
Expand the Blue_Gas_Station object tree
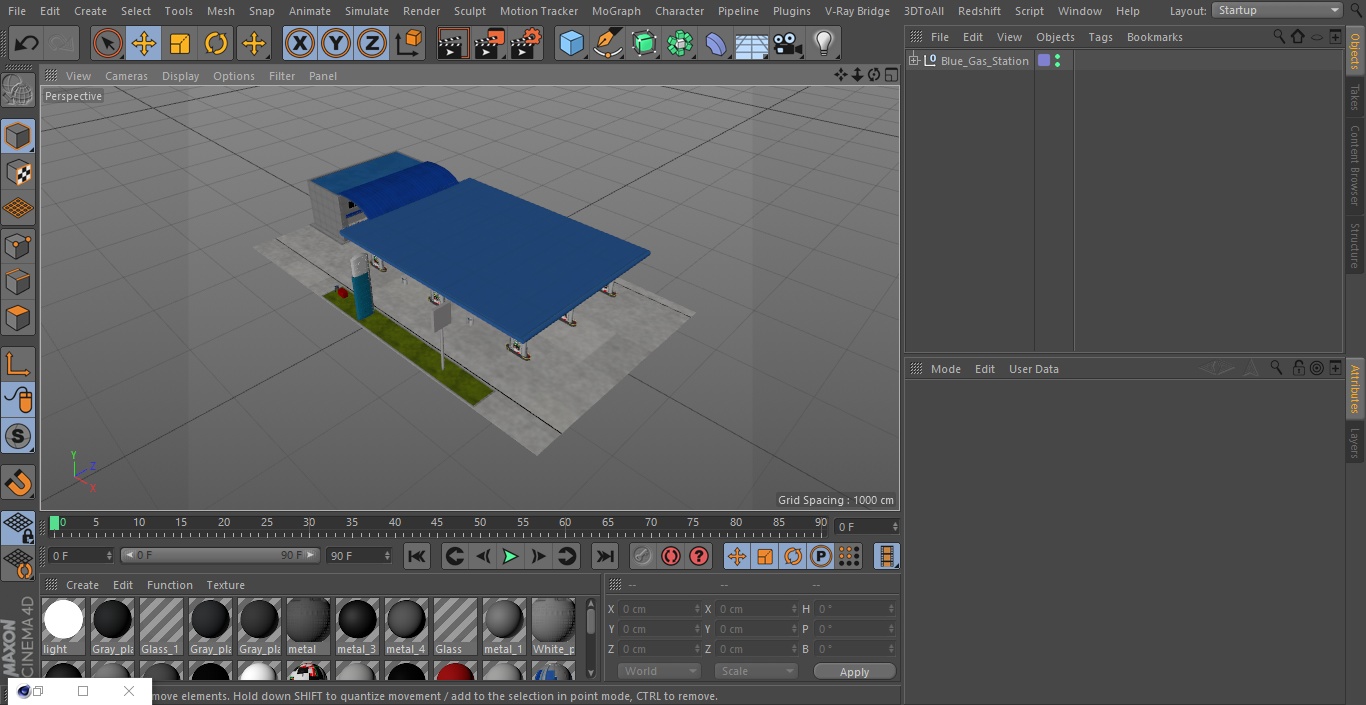click(x=914, y=61)
